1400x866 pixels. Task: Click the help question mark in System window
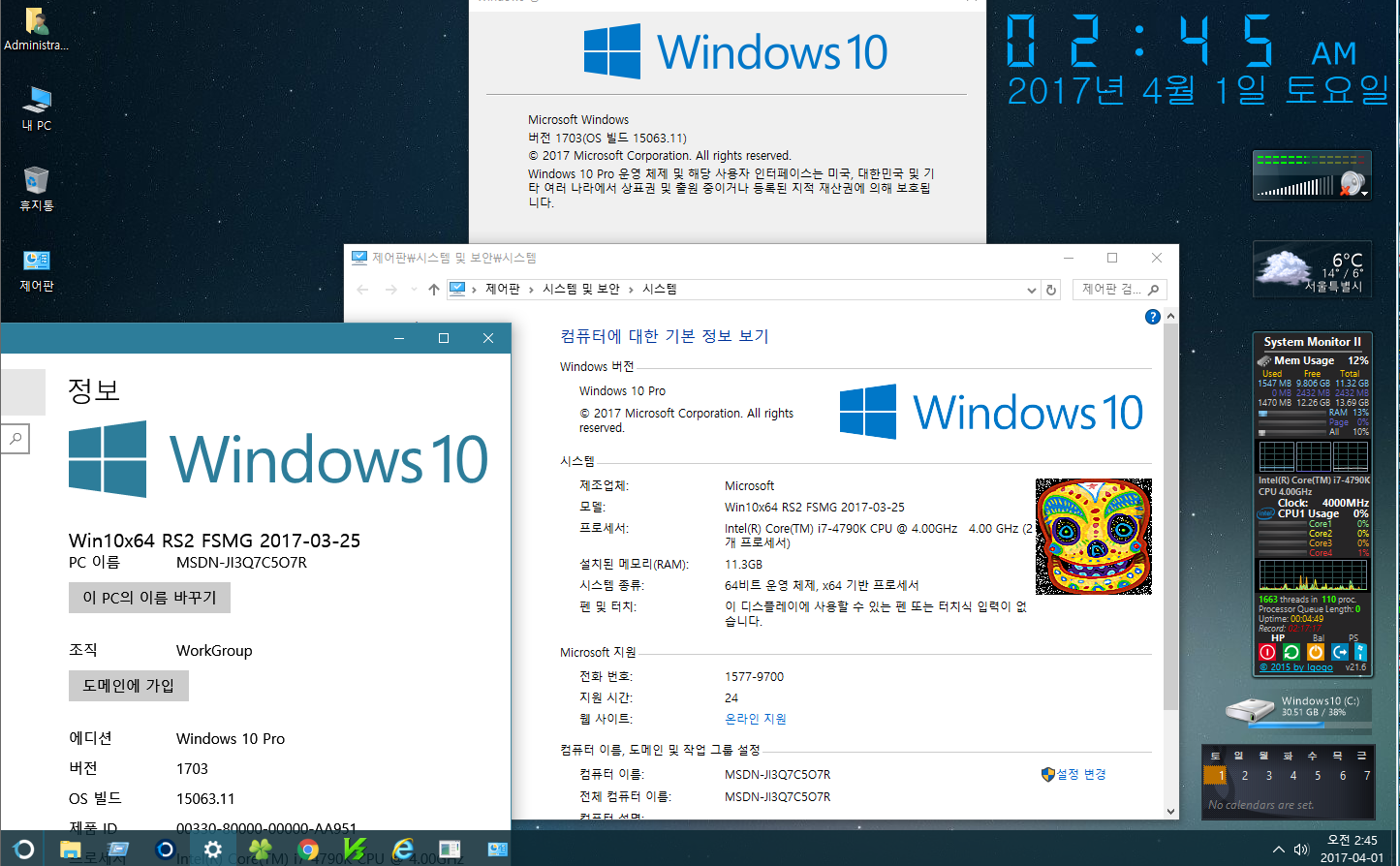pyautogui.click(x=1152, y=317)
